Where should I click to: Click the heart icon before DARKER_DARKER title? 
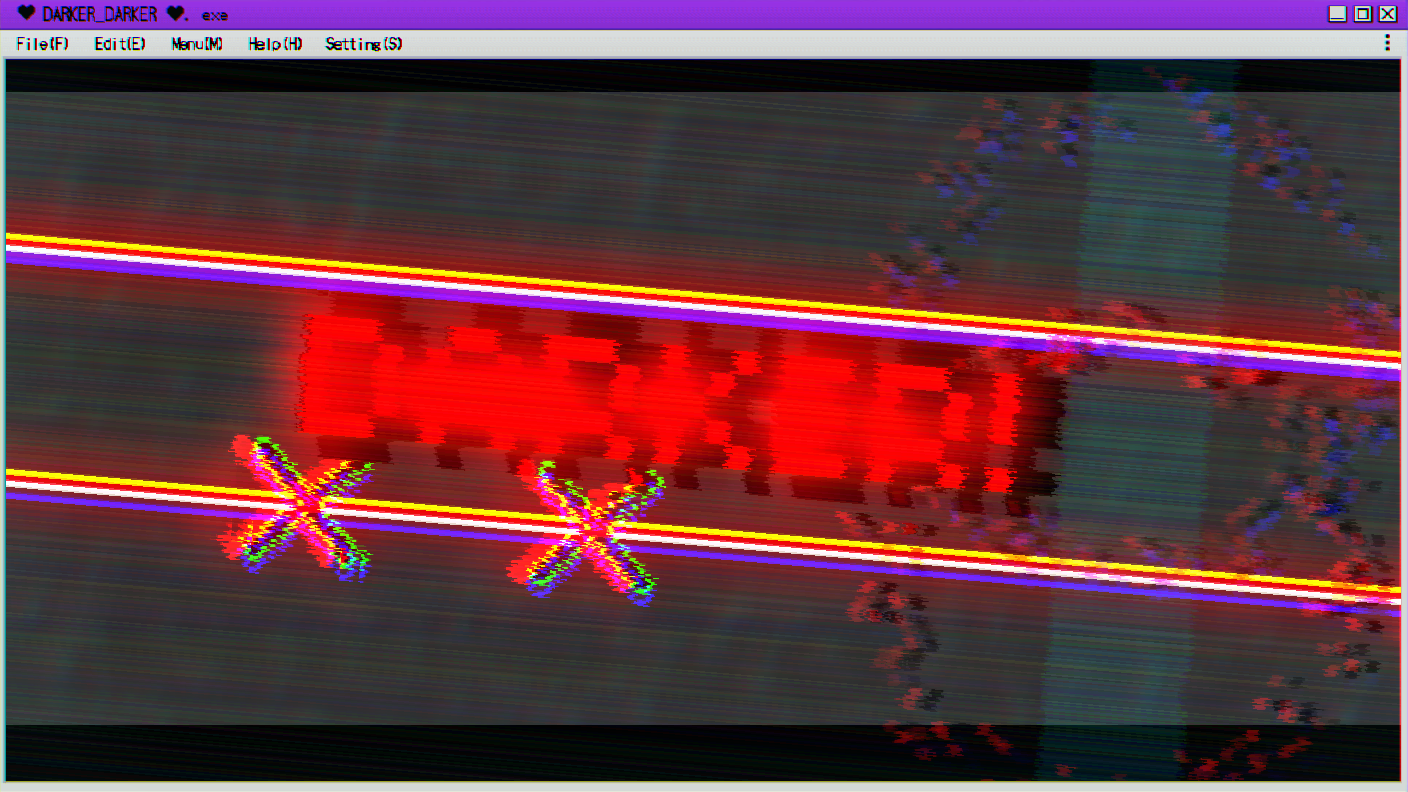click(27, 14)
